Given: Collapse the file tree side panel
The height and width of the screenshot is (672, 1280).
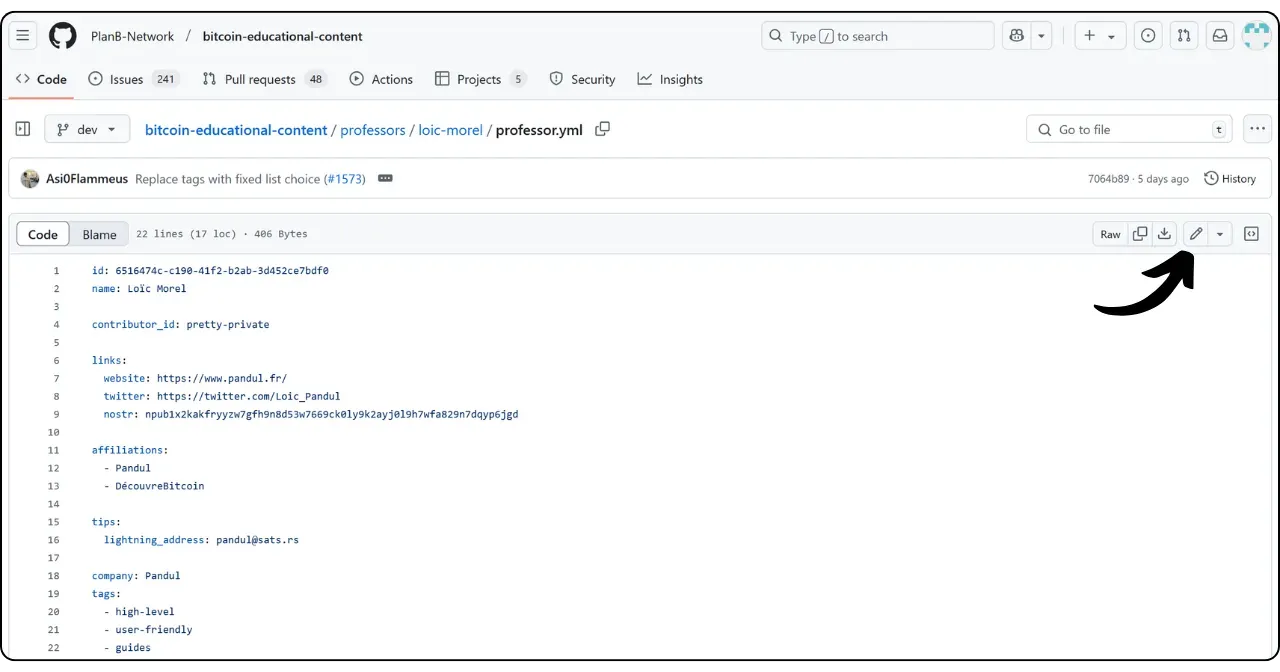Looking at the screenshot, I should 23,129.
